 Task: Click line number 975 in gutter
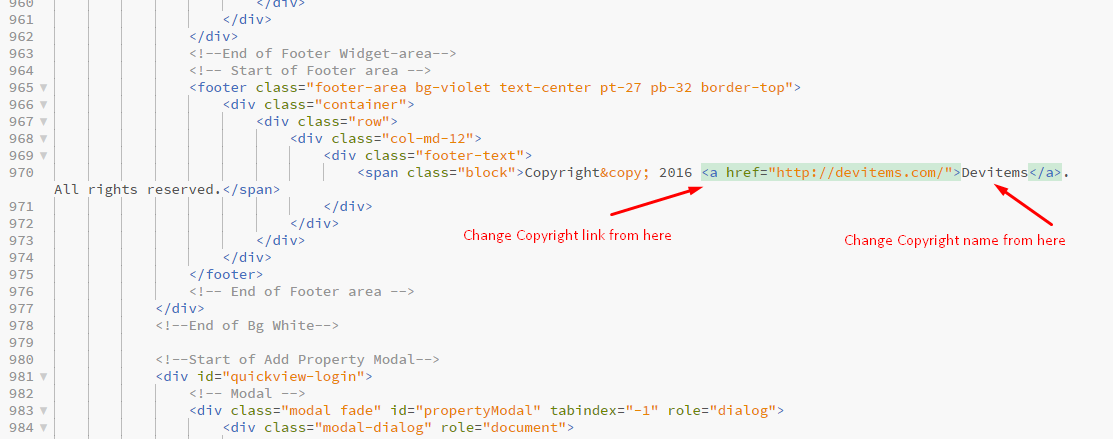coord(21,274)
